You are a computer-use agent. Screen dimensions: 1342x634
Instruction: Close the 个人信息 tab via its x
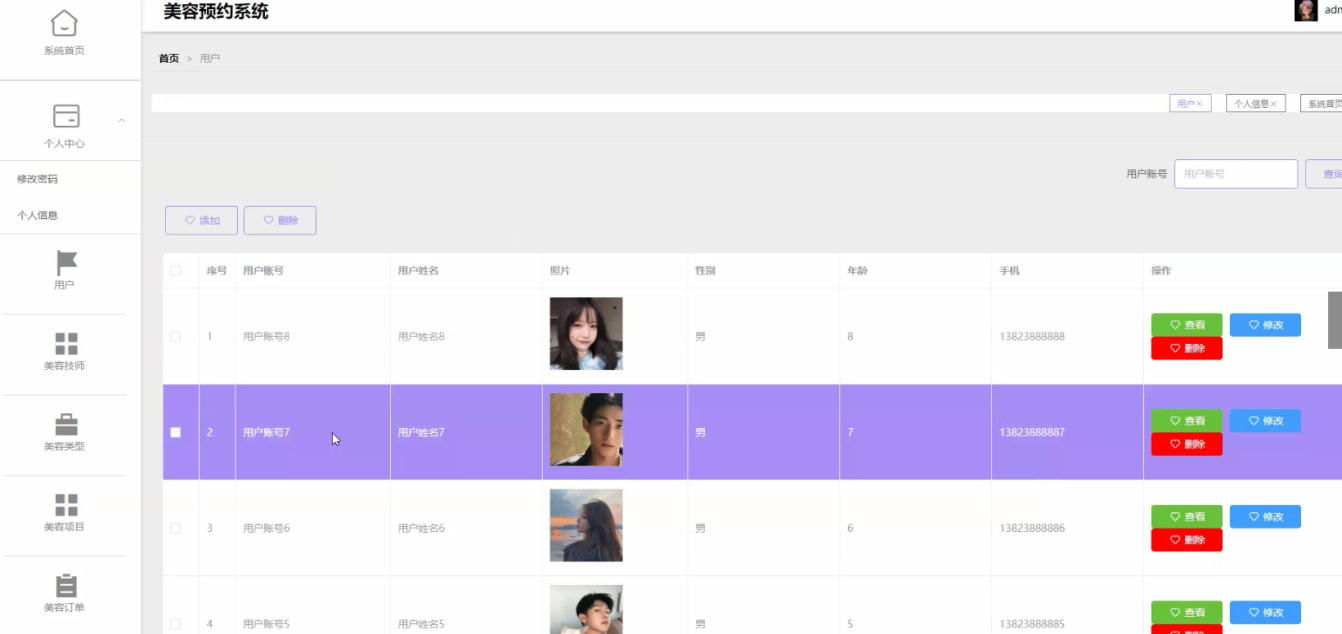pyautogui.click(x=1273, y=104)
